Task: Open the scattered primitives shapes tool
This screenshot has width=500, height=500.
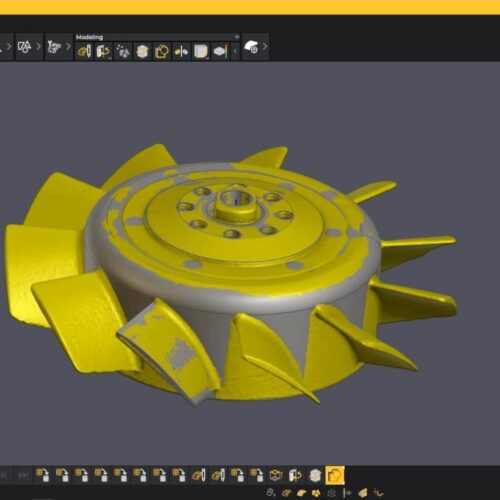Action: [x=123, y=51]
